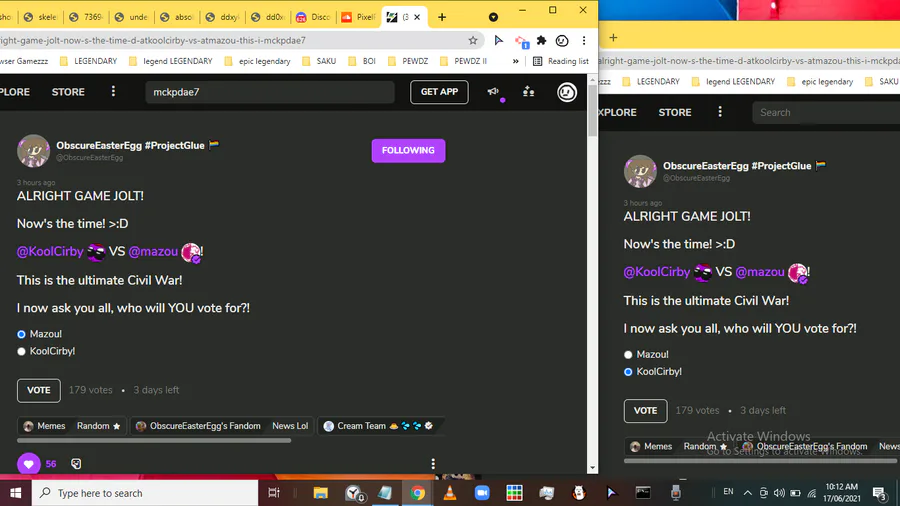
Task: Click the purple FOLLOWING button
Action: 408,150
